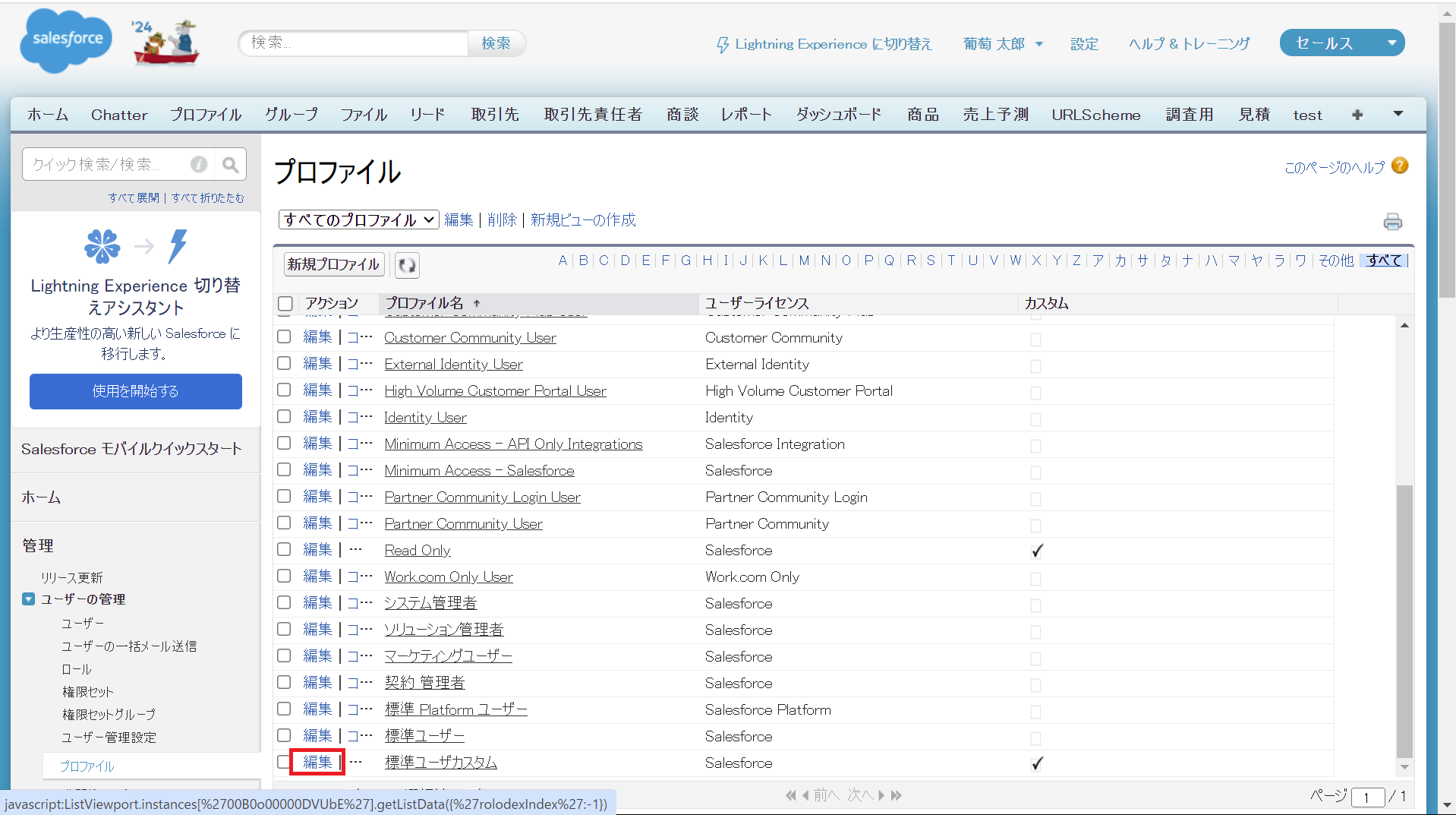Check the 標準ユーザー row checkbox

pyautogui.click(x=284, y=735)
